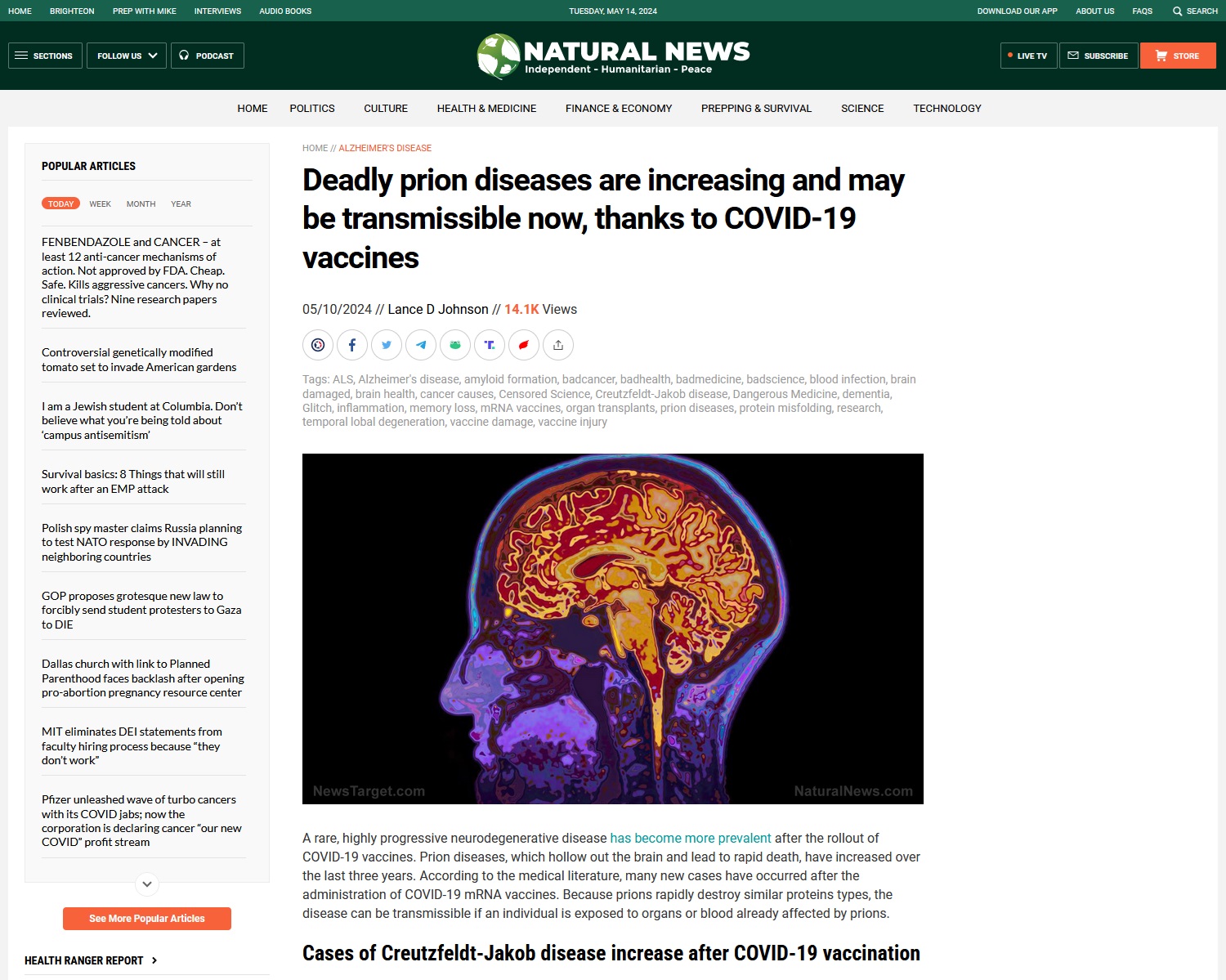Open Health & Medicine navigation item
This screenshot has width=1226, height=980.
point(486,108)
